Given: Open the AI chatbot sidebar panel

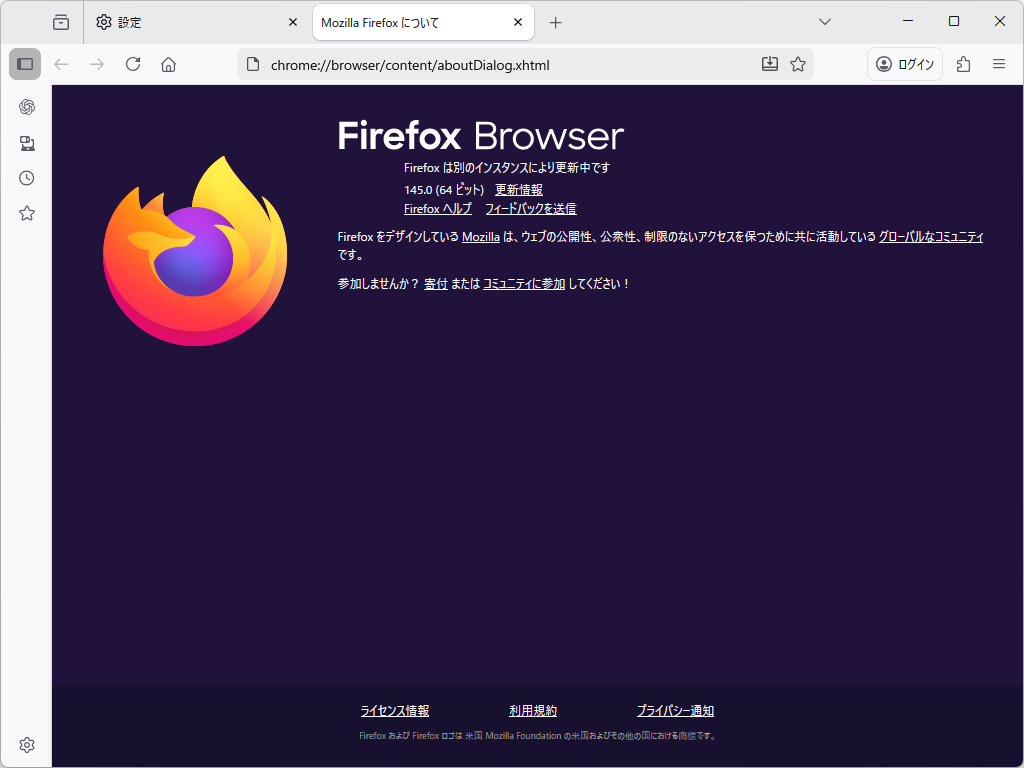Looking at the screenshot, I should 26,107.
